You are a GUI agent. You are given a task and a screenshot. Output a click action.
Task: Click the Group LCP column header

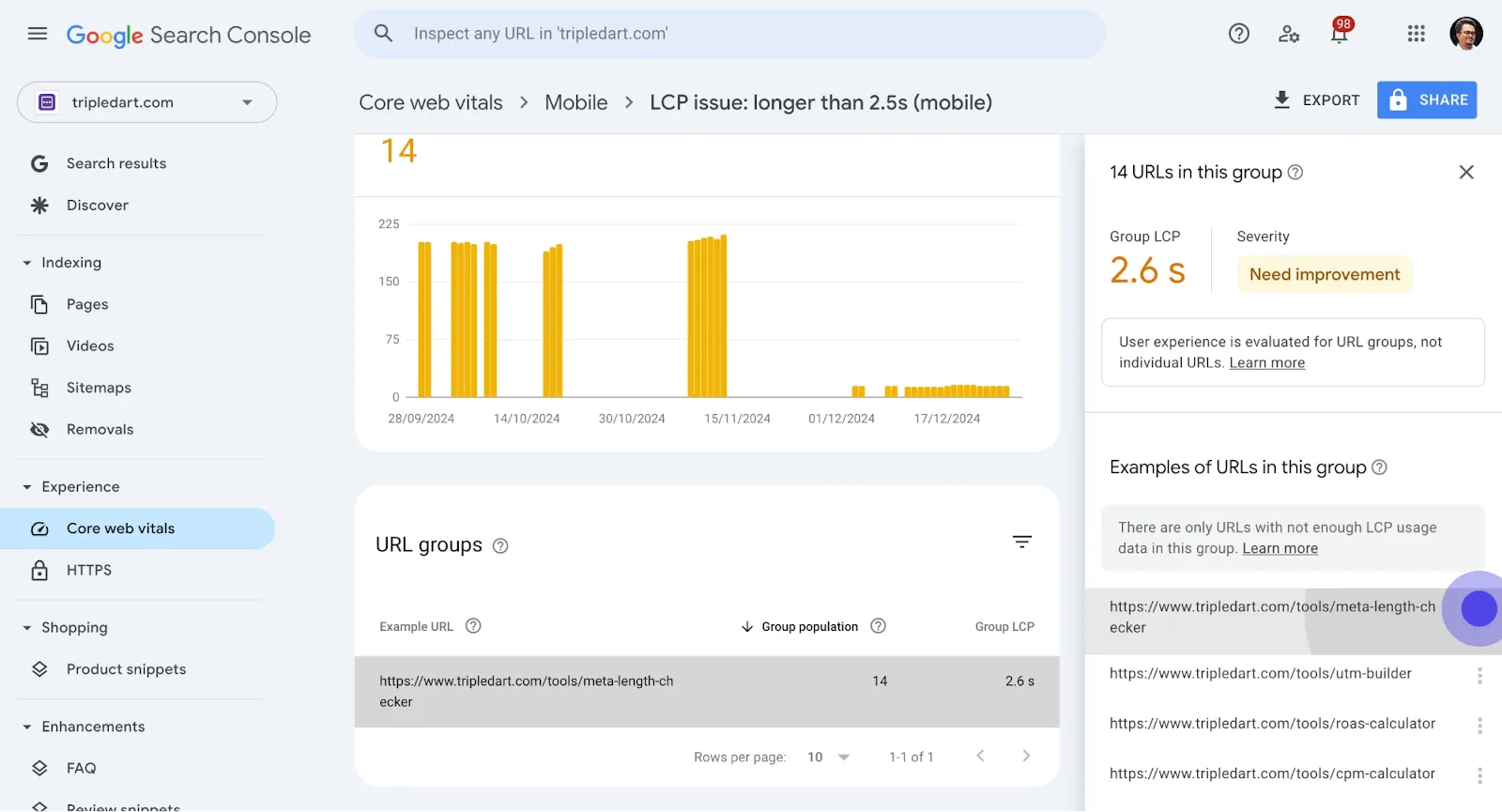1004,627
